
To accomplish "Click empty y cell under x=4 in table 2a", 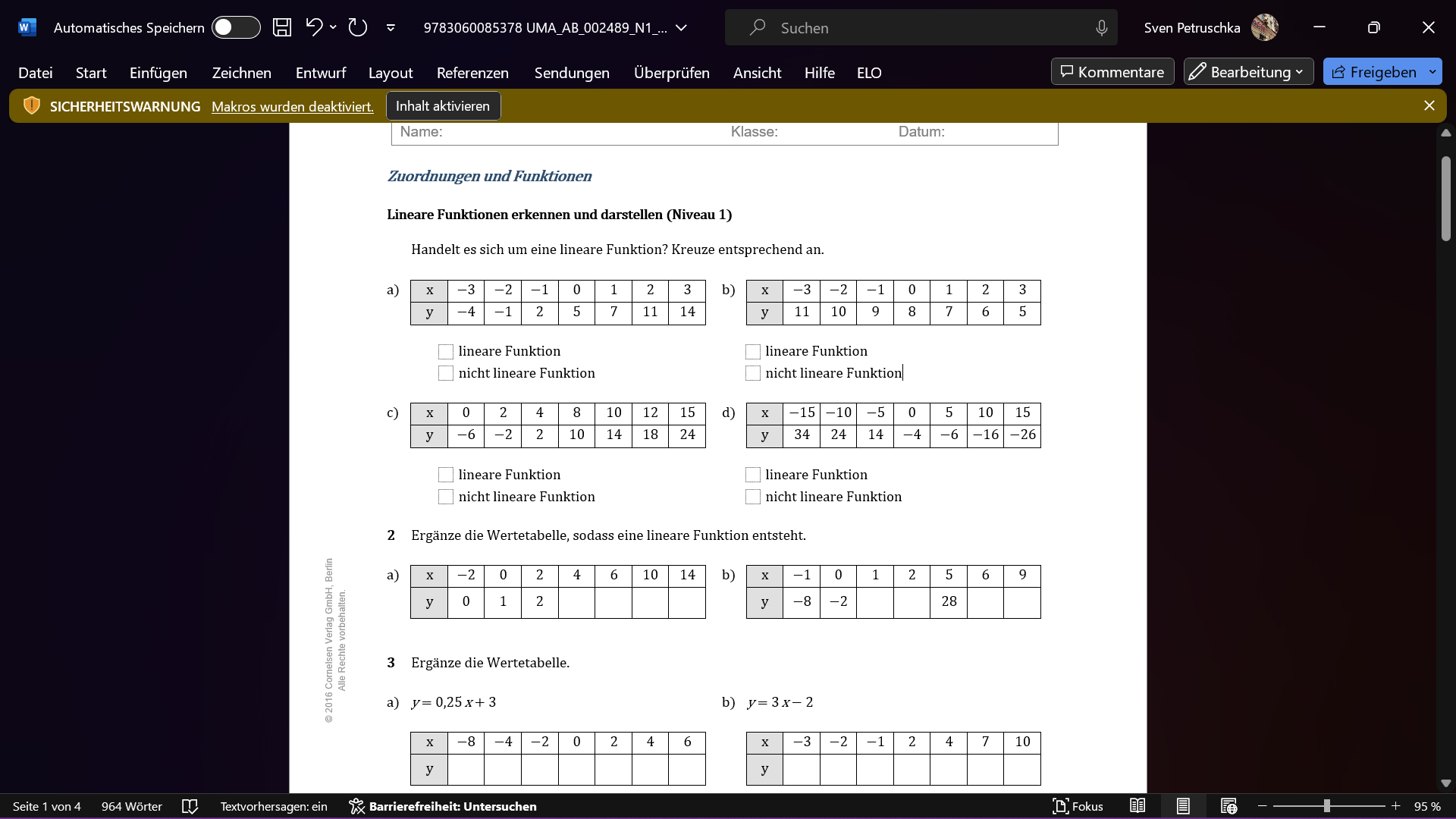I will [576, 602].
